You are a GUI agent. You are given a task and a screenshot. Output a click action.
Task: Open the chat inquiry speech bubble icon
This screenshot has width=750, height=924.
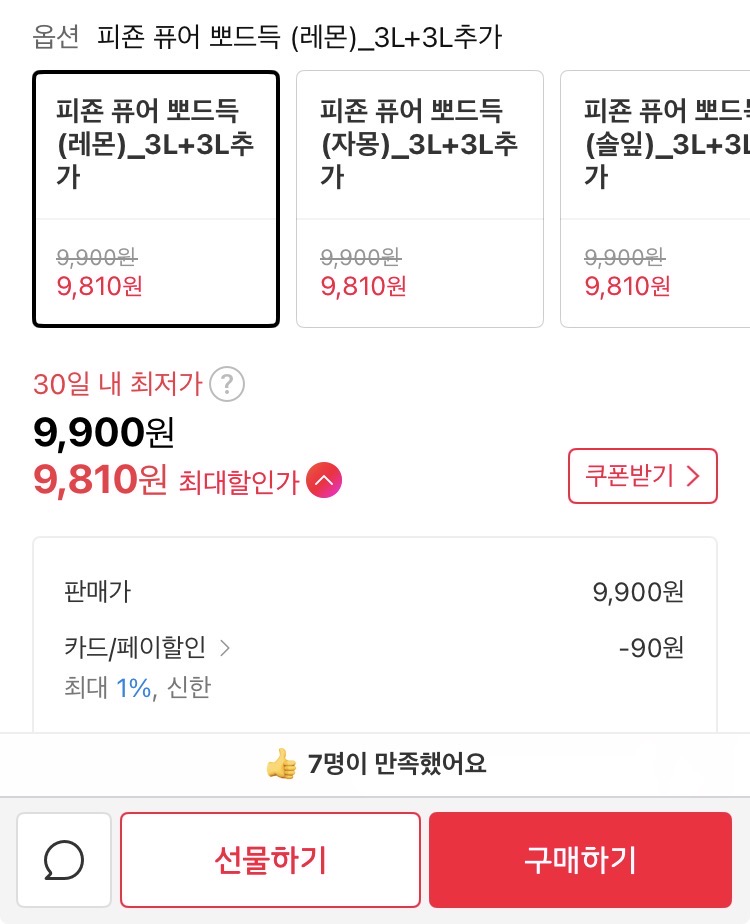(x=64, y=859)
